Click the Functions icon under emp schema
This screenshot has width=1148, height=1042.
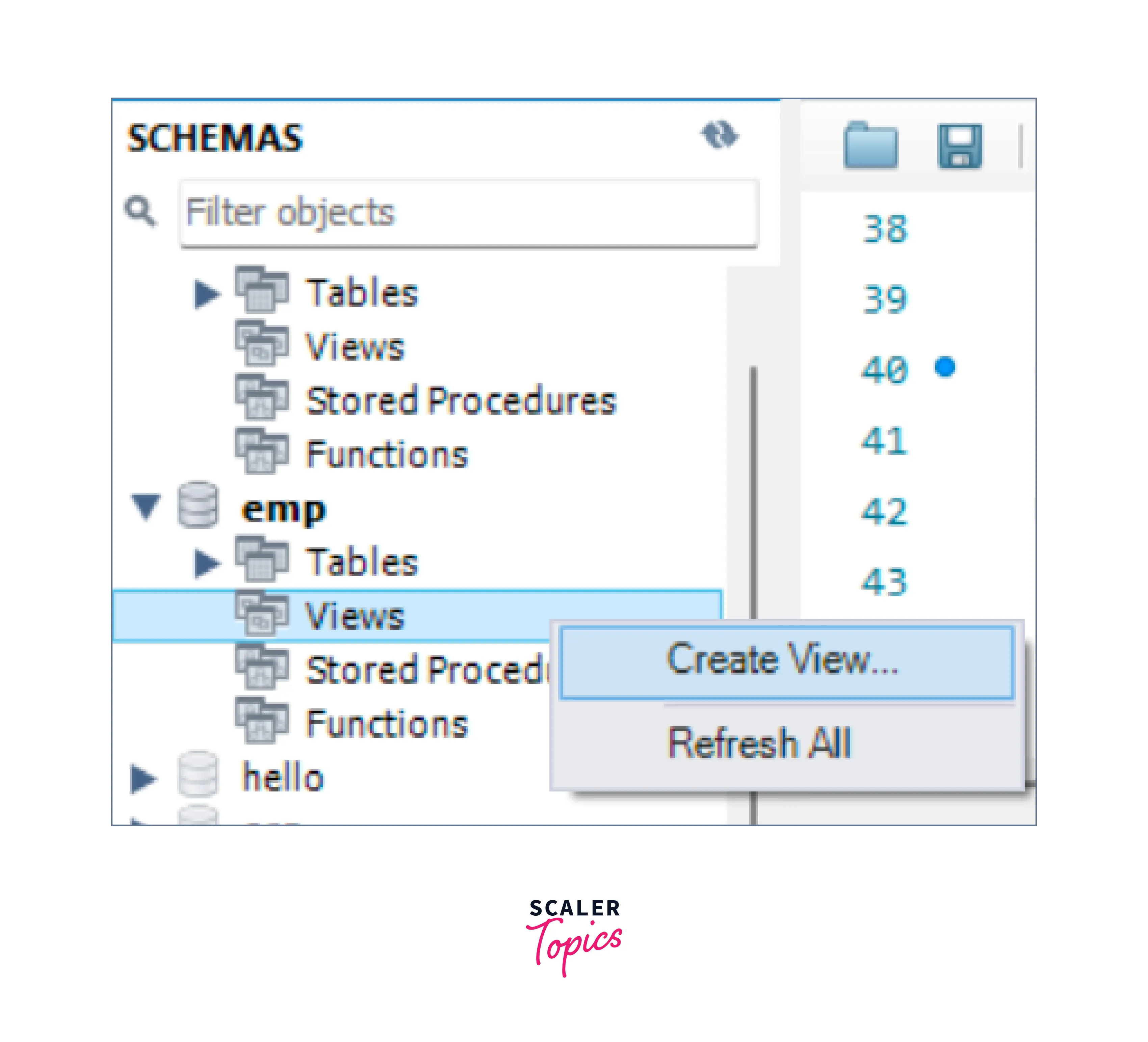click(262, 722)
